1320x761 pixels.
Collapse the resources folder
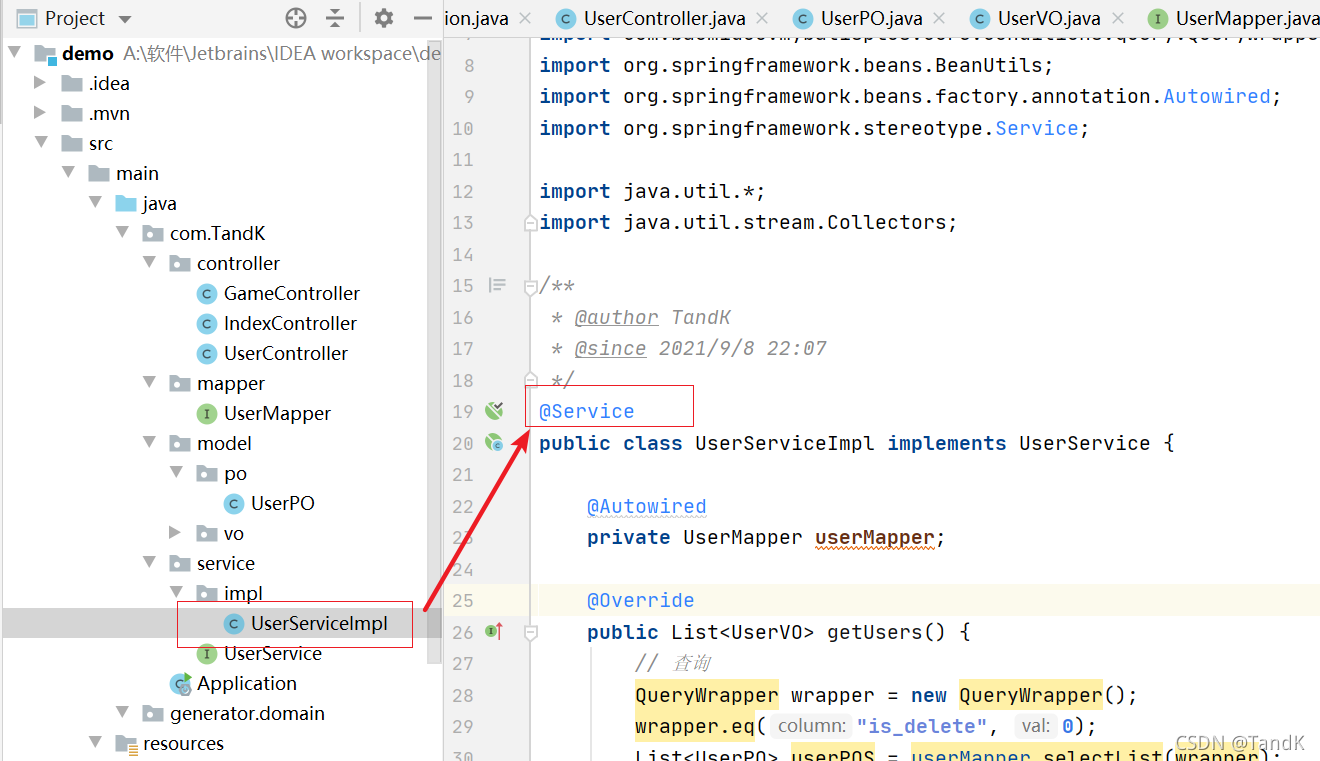click(x=95, y=744)
